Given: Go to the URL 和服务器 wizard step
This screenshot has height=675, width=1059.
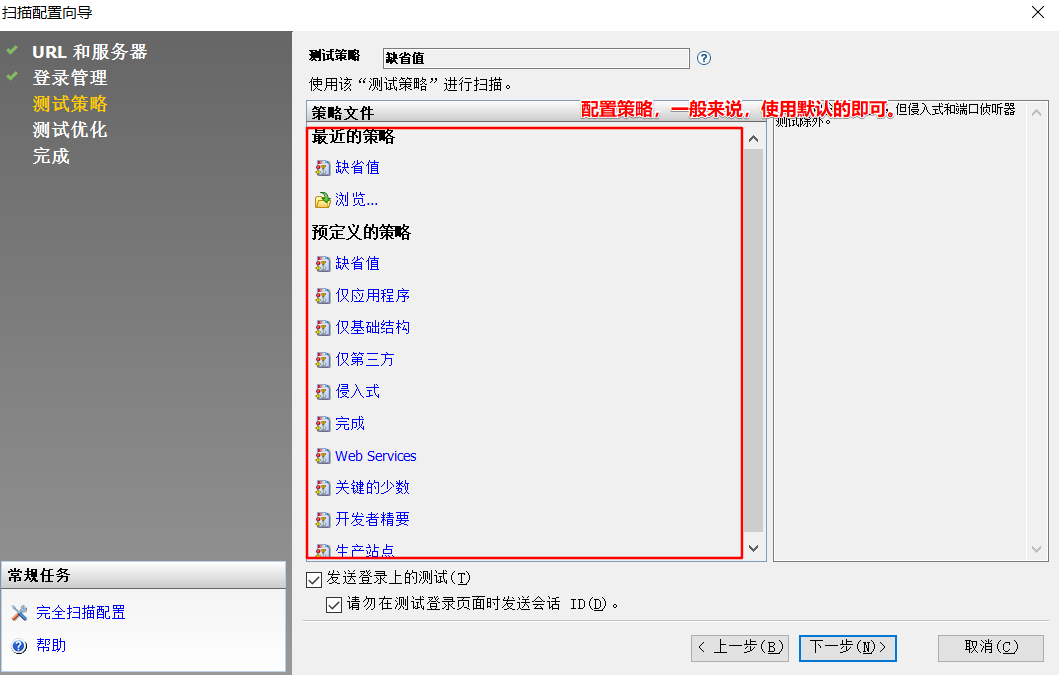Looking at the screenshot, I should click(x=90, y=52).
